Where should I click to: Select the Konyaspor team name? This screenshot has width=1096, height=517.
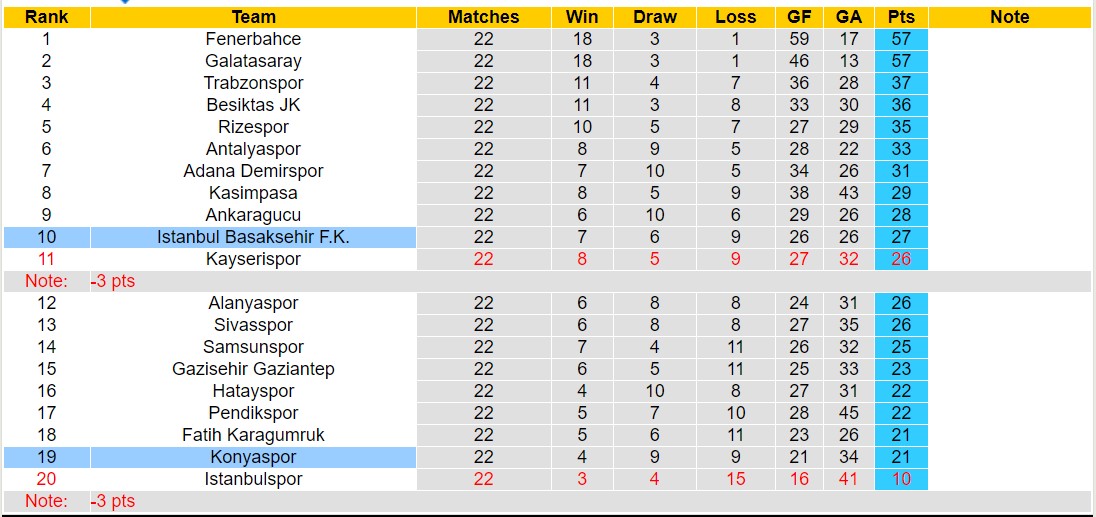[253, 457]
